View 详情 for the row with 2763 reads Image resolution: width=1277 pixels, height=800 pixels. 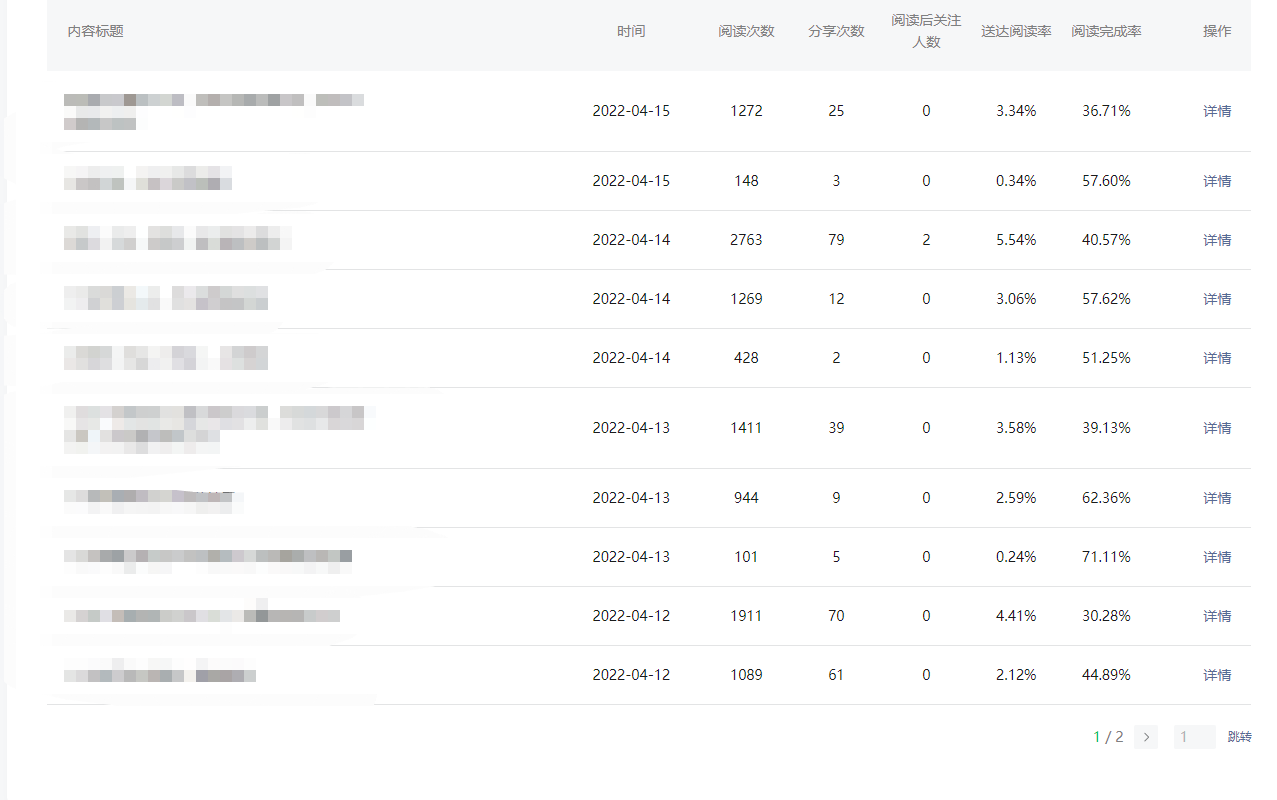1217,240
